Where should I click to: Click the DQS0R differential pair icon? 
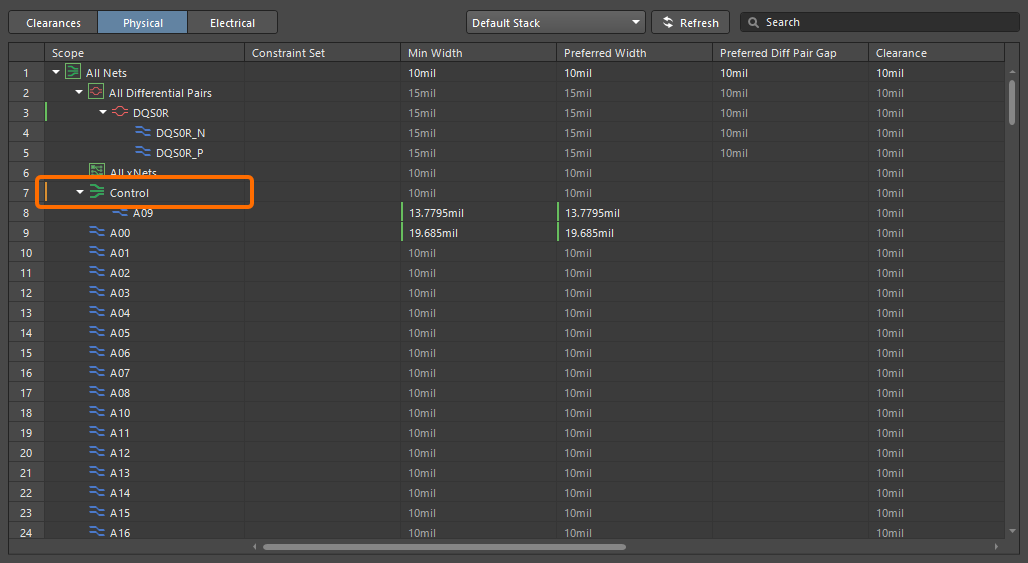tap(120, 112)
